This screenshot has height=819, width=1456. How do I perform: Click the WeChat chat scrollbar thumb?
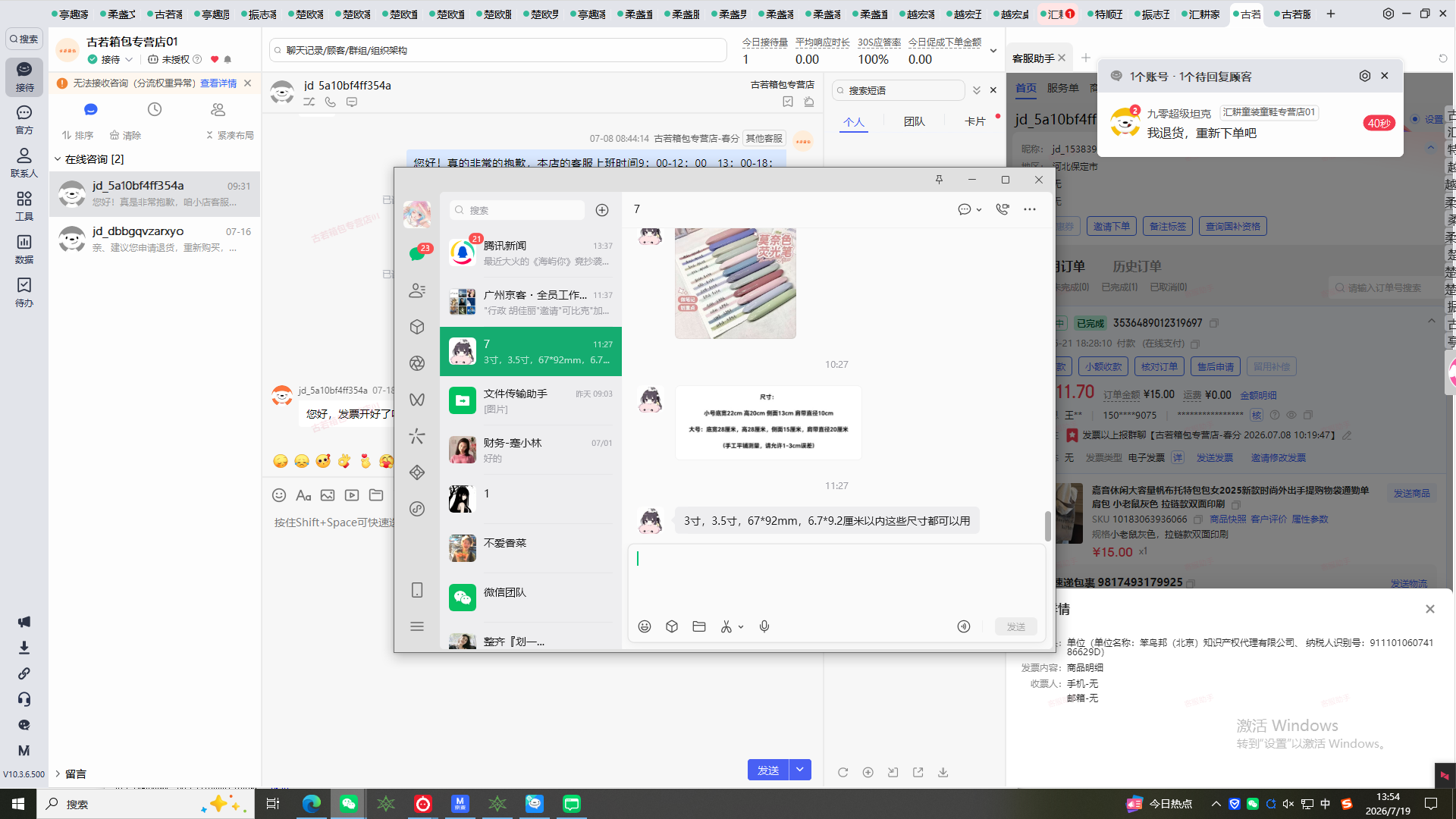[1048, 526]
